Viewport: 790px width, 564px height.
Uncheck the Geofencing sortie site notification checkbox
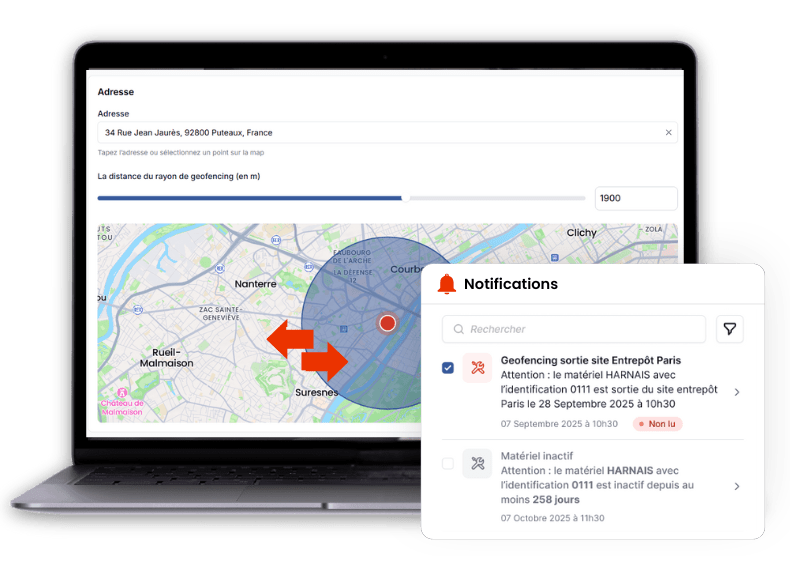(447, 368)
